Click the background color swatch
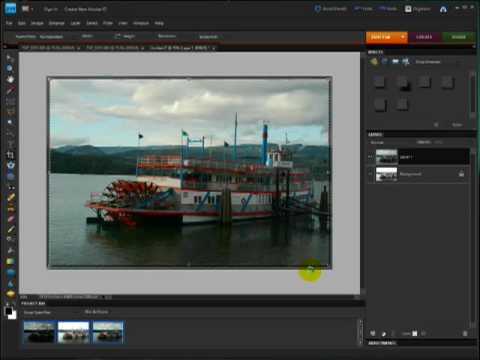Image resolution: width=480 pixels, height=360 pixels. 13,315
